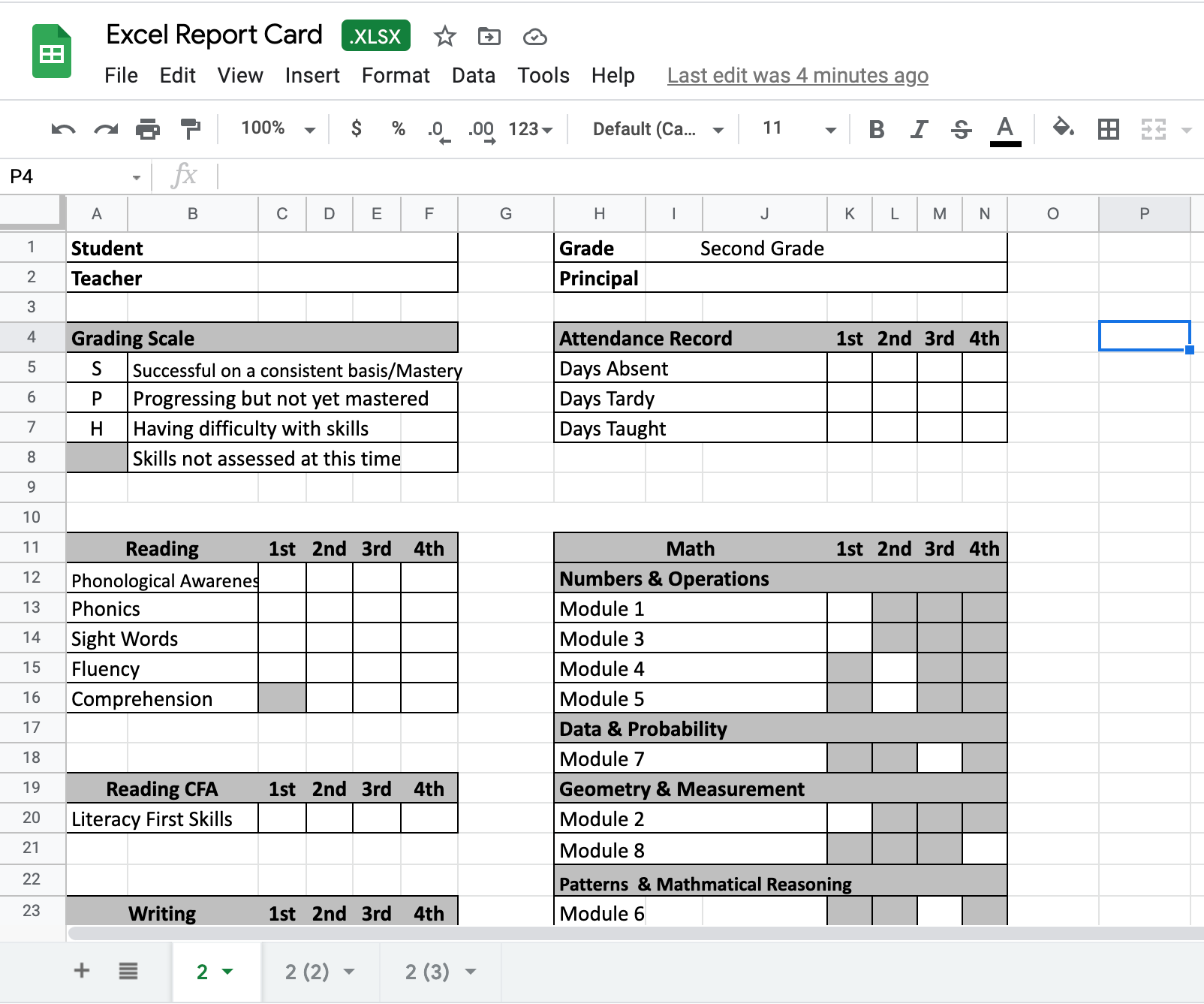Open the font size dropdown
1204x1004 pixels.
tap(829, 129)
